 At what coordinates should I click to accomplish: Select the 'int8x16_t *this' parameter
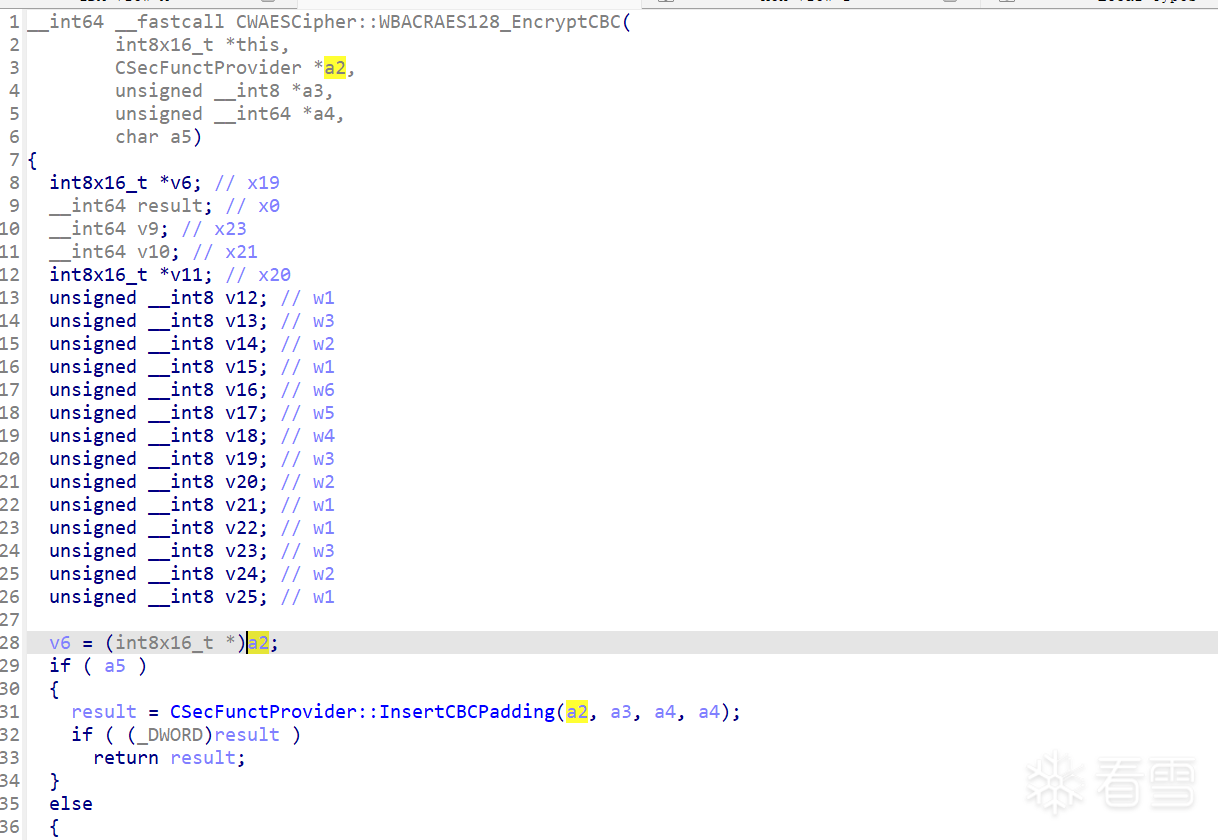202,44
